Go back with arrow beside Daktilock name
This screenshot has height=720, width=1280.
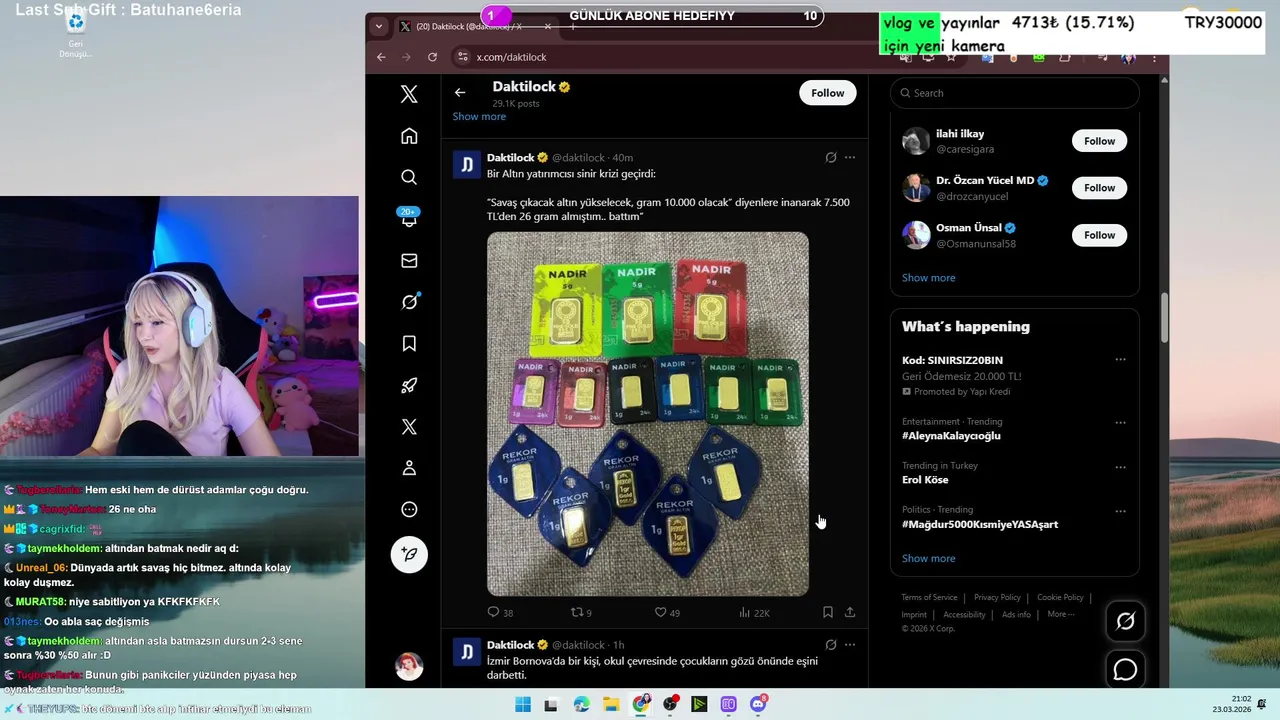coord(460,92)
